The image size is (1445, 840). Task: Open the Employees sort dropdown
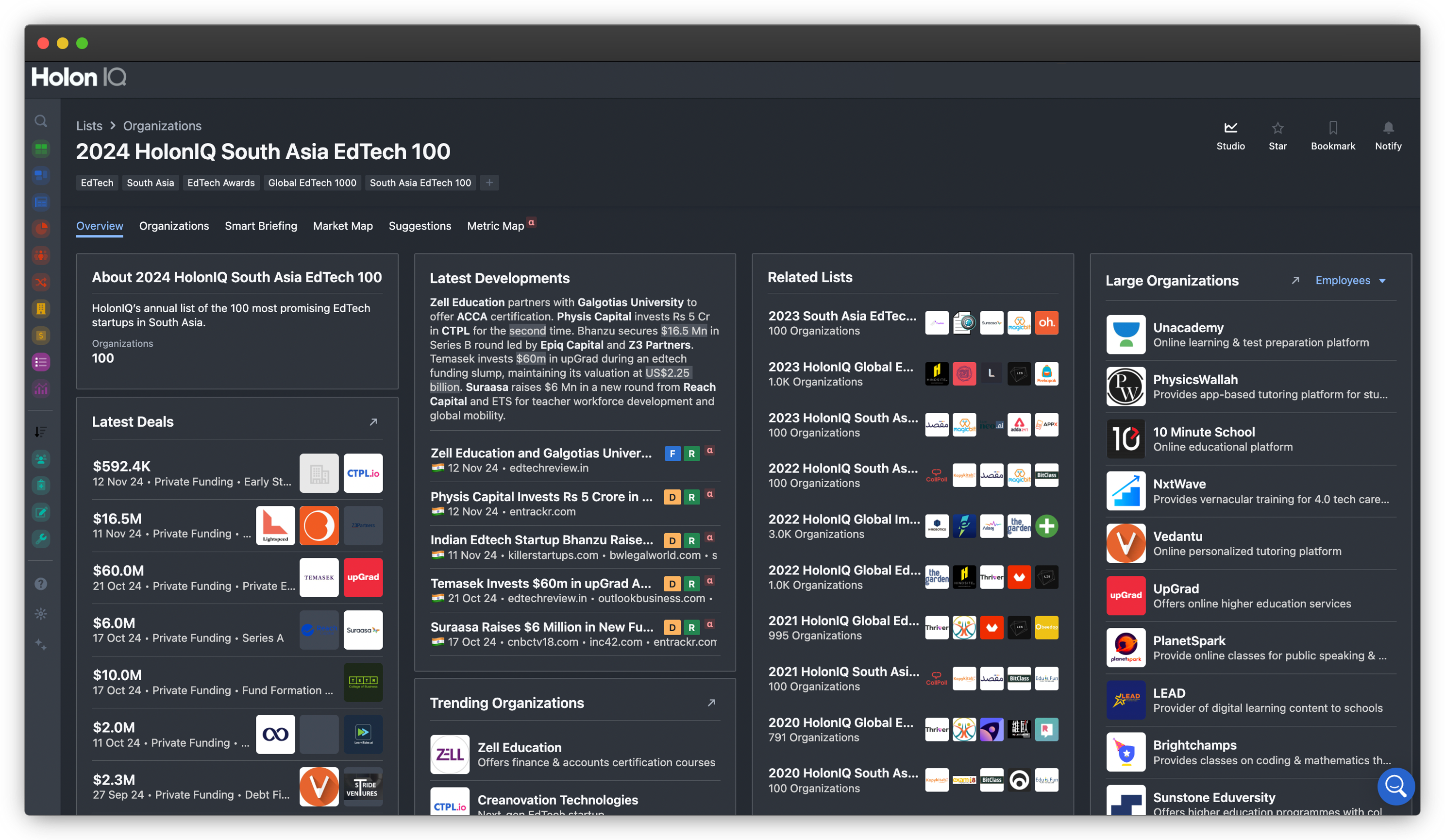point(1350,280)
